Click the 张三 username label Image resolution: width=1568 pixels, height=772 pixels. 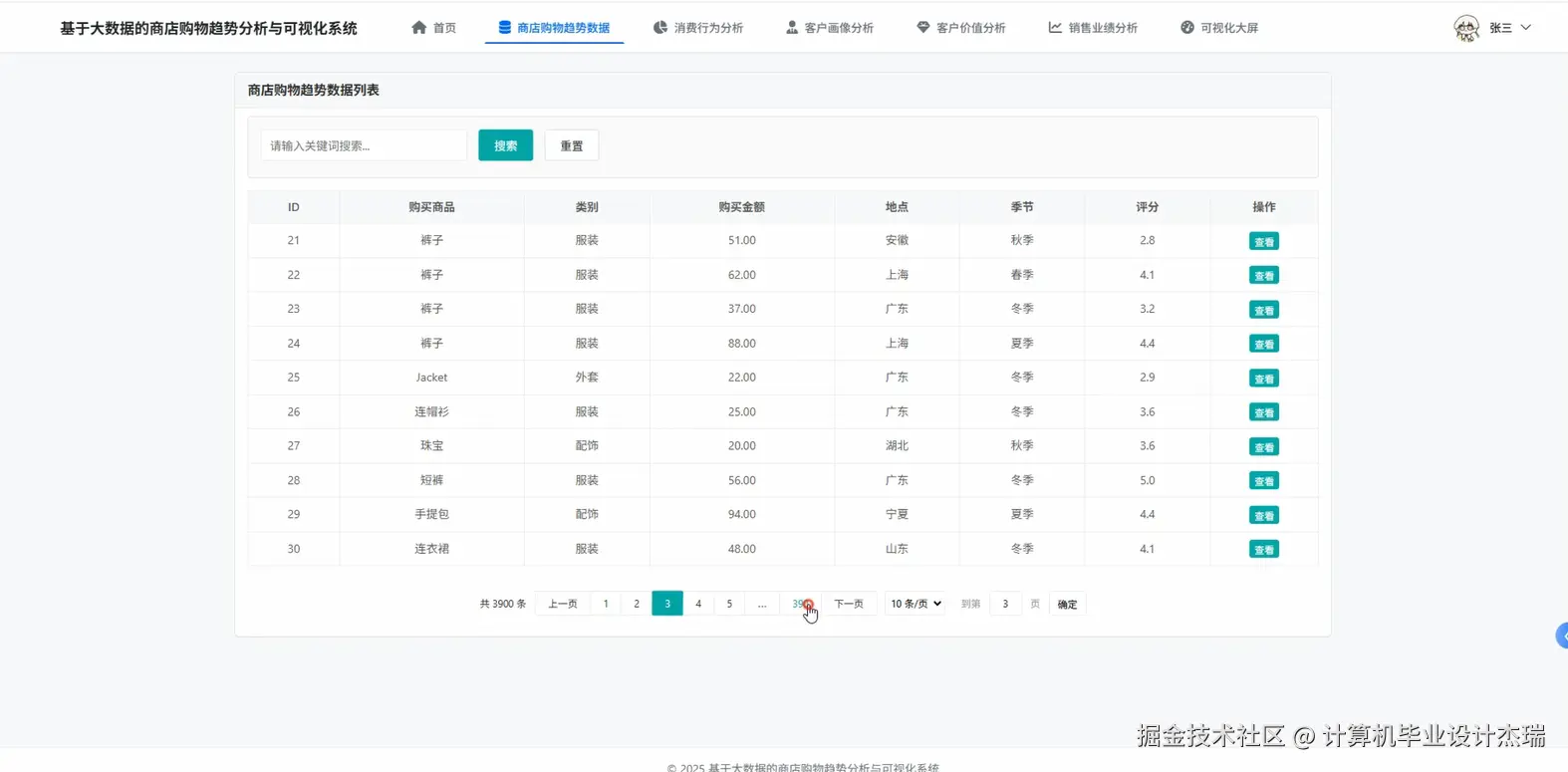(x=1500, y=28)
